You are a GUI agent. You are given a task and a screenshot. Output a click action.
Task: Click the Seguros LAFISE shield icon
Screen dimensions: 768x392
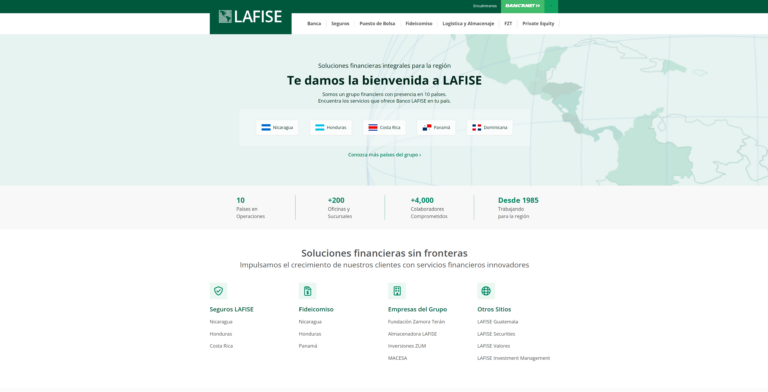tap(218, 291)
